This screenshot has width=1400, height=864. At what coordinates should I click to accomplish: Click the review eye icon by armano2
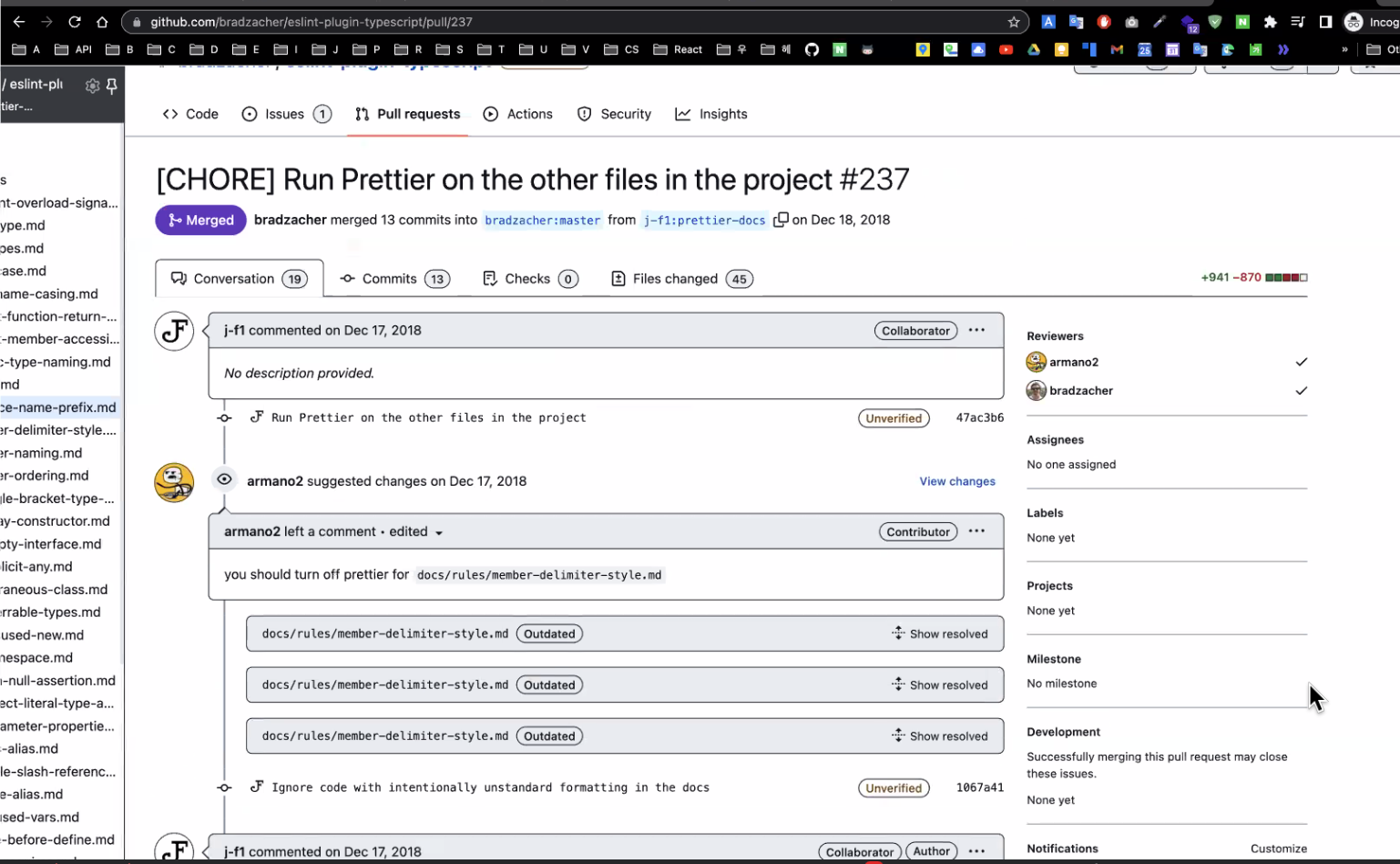tap(224, 479)
